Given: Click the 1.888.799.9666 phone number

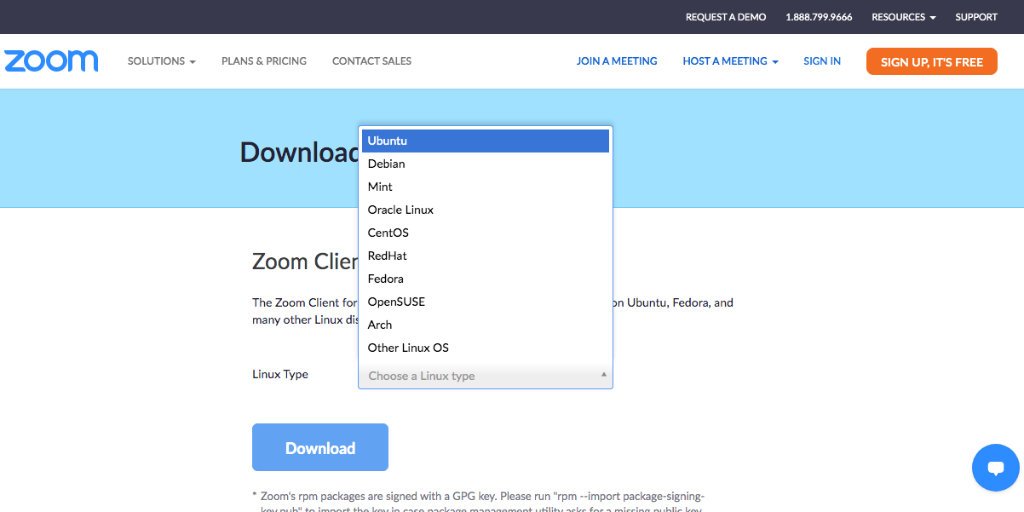Looking at the screenshot, I should pyautogui.click(x=819, y=17).
